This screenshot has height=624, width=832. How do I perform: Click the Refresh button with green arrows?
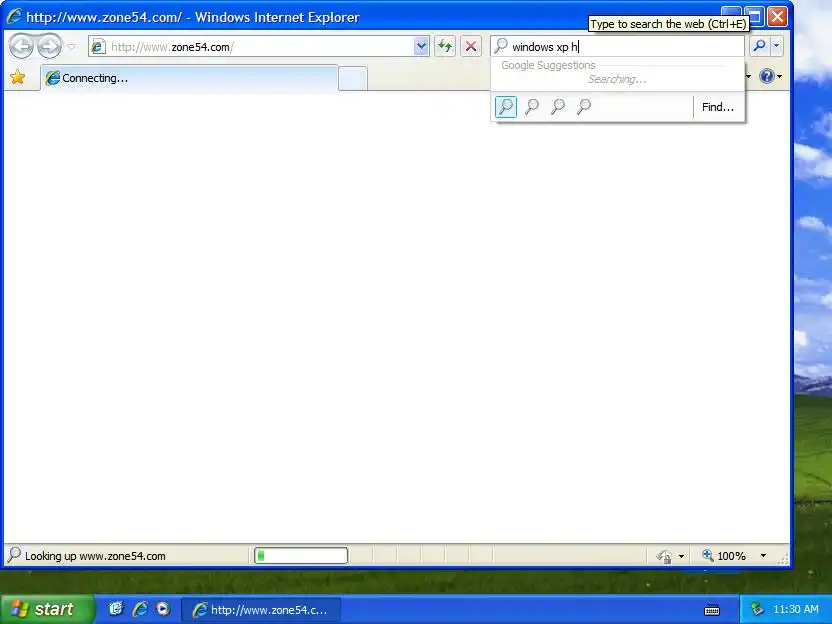[x=445, y=47]
